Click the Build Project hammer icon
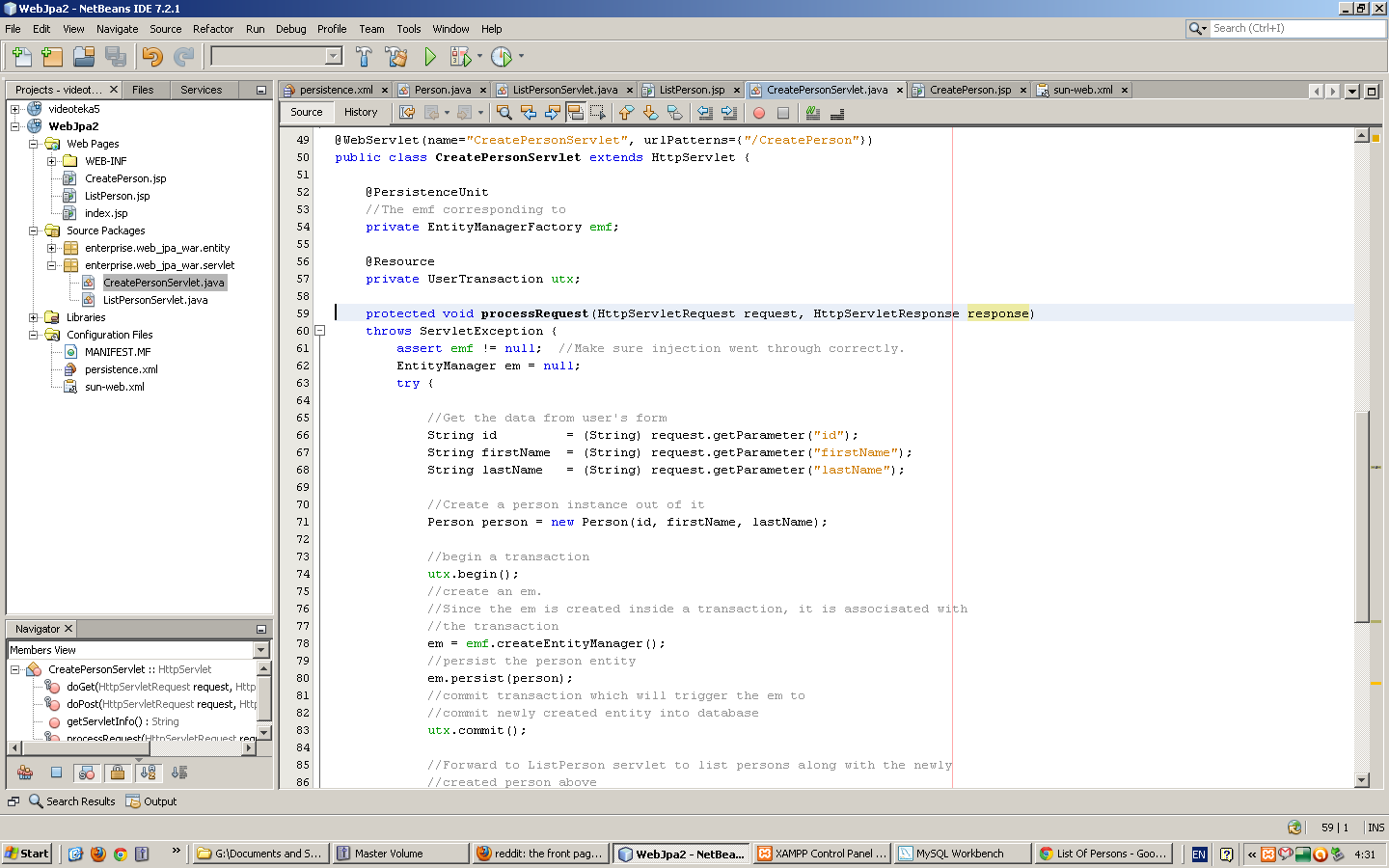The image size is (1389, 868). coord(364,57)
